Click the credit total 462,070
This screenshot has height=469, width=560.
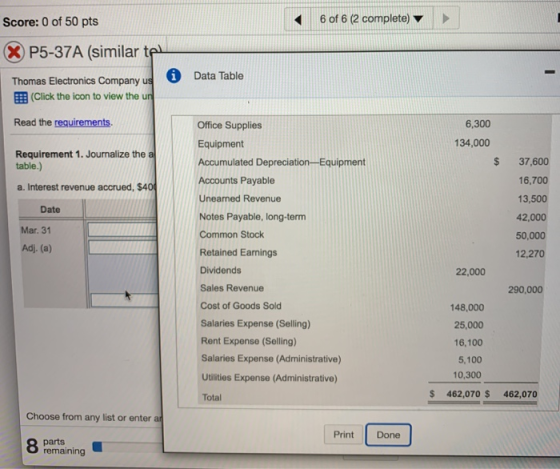tap(520, 394)
